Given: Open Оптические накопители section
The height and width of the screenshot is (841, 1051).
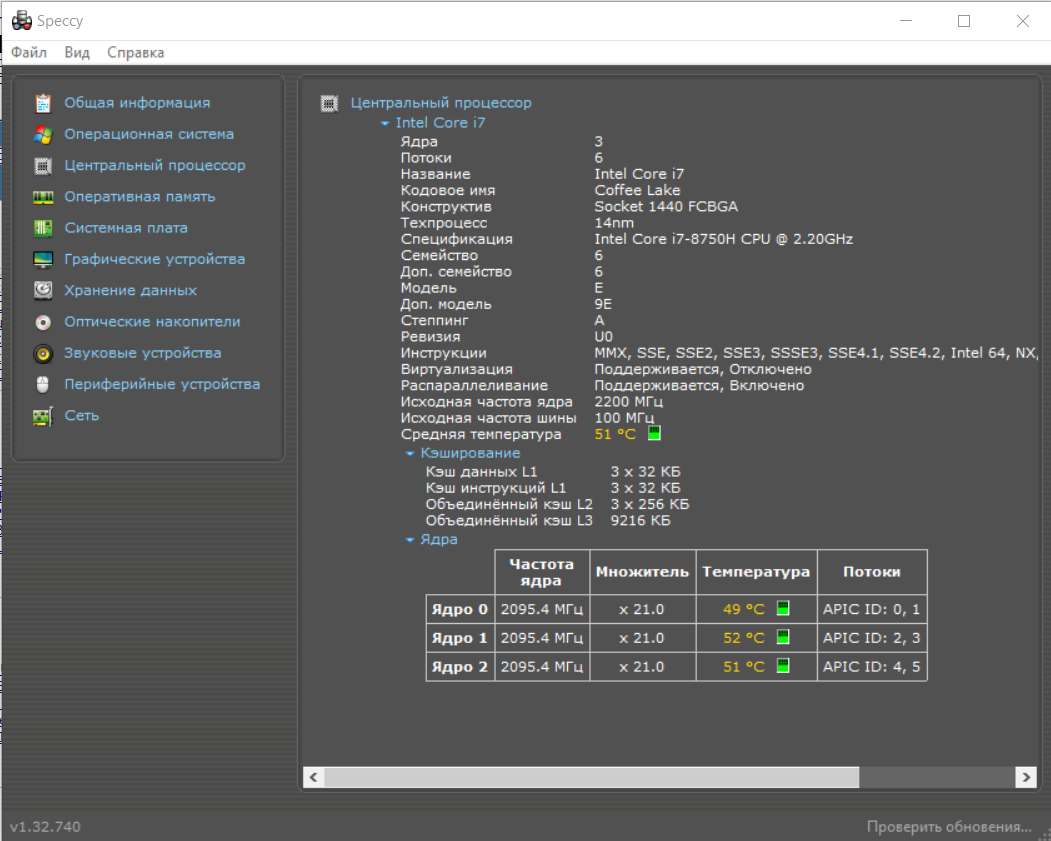Looking at the screenshot, I should (x=152, y=322).
